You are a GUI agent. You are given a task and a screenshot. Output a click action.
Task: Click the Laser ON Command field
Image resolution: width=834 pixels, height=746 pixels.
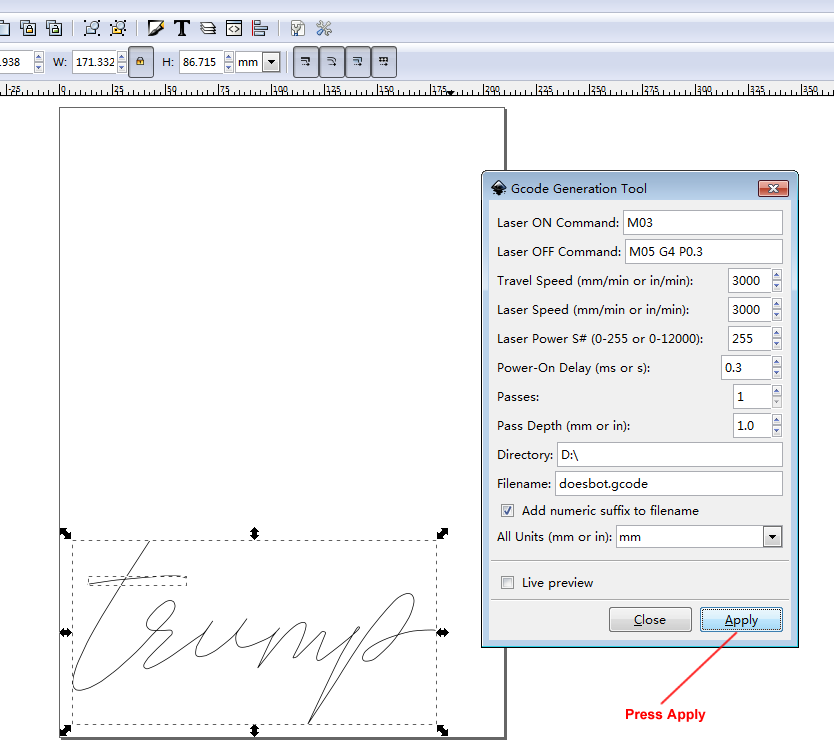coord(702,223)
